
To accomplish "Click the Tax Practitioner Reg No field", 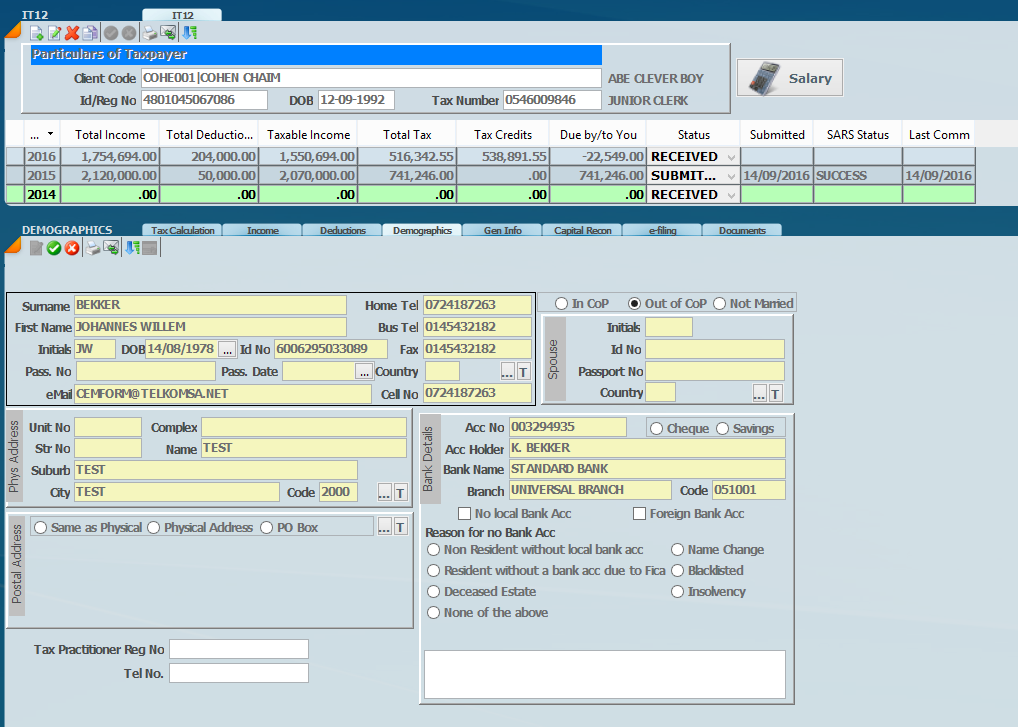I will [239, 650].
